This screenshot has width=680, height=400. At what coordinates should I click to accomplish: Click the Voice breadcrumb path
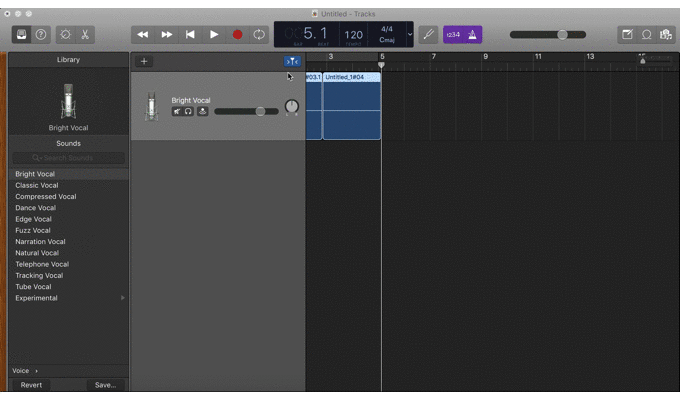(20, 371)
